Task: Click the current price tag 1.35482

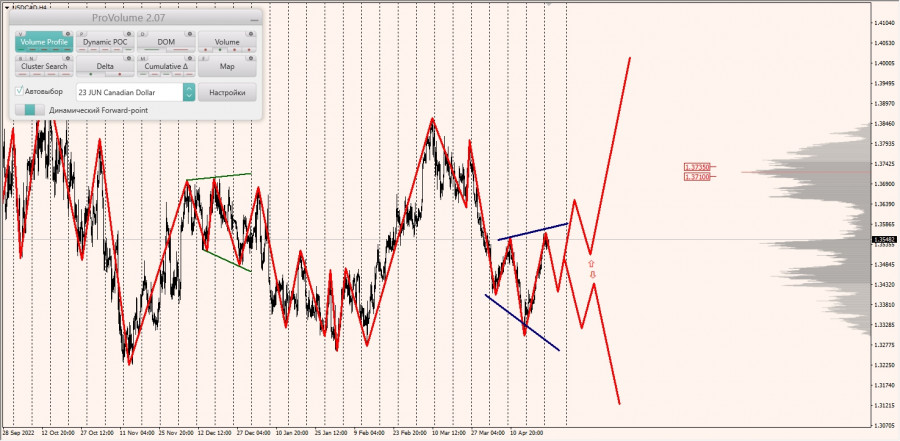Action: [x=885, y=239]
